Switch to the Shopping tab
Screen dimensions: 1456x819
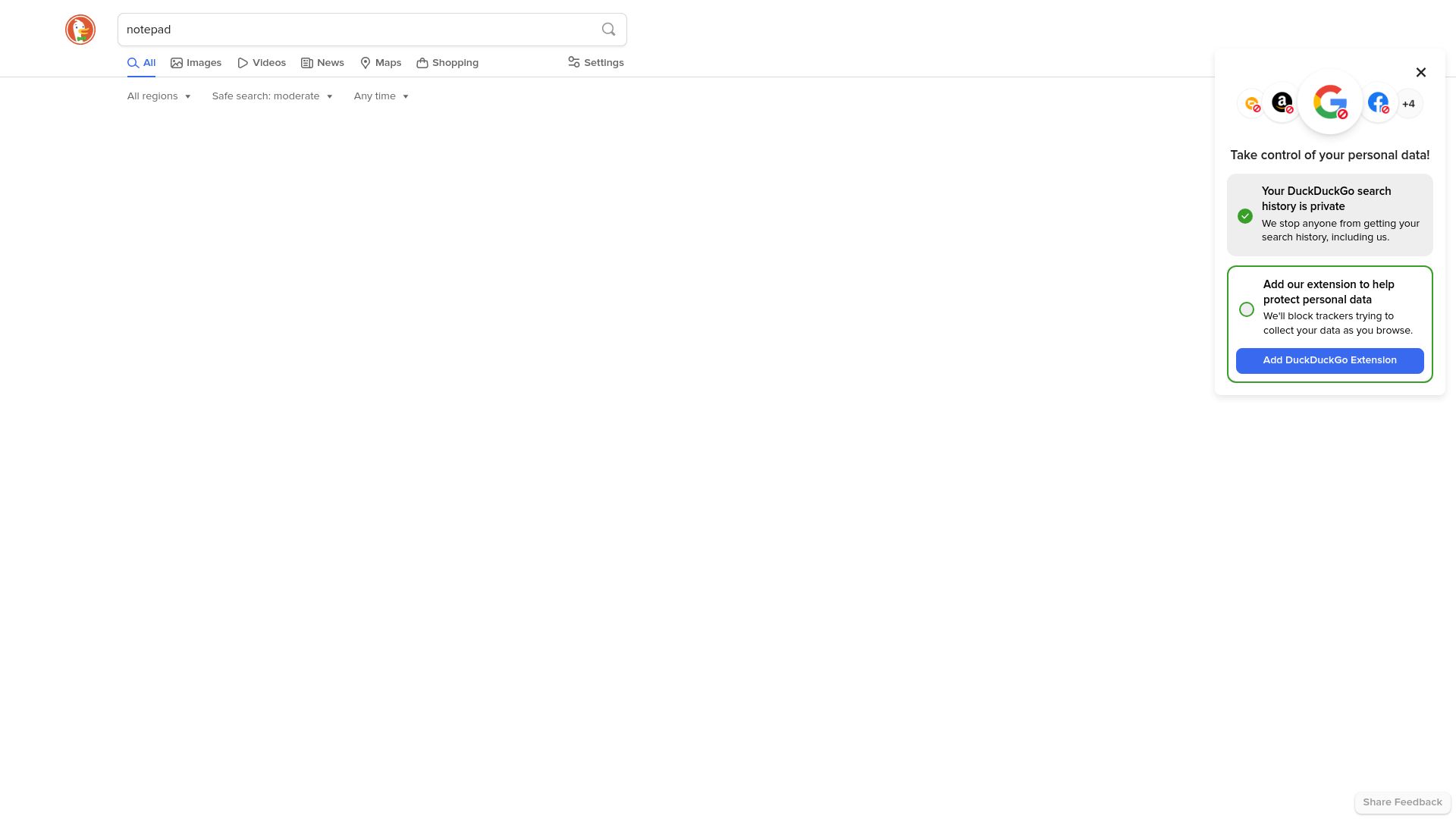point(447,63)
